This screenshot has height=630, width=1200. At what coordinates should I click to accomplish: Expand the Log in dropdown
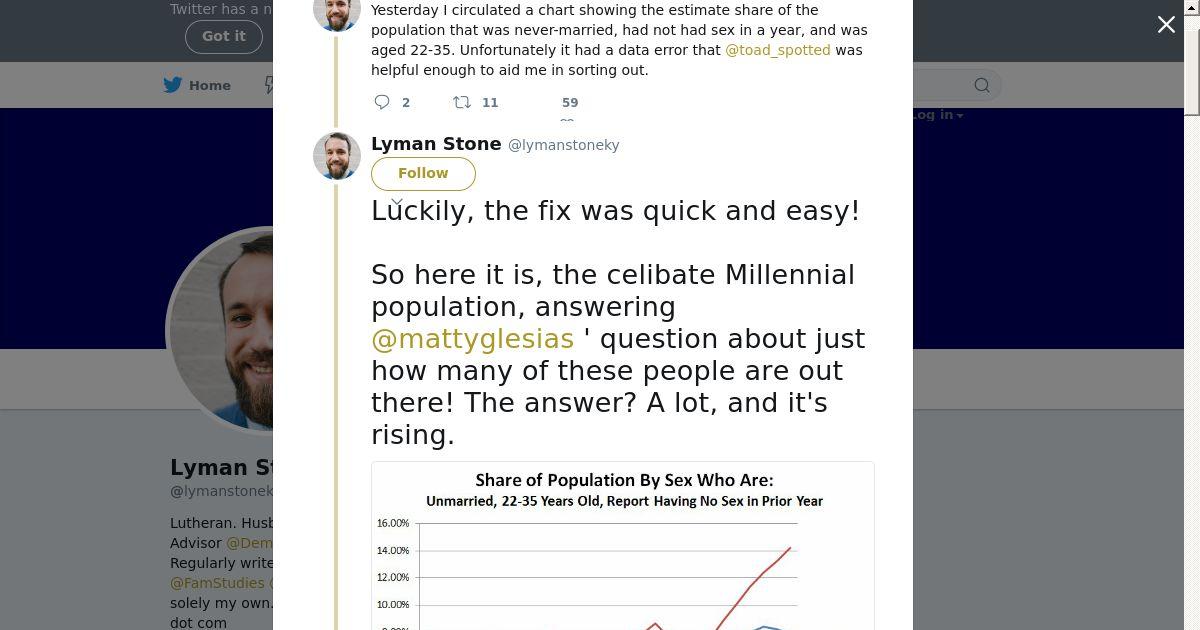pyautogui.click(x=937, y=115)
